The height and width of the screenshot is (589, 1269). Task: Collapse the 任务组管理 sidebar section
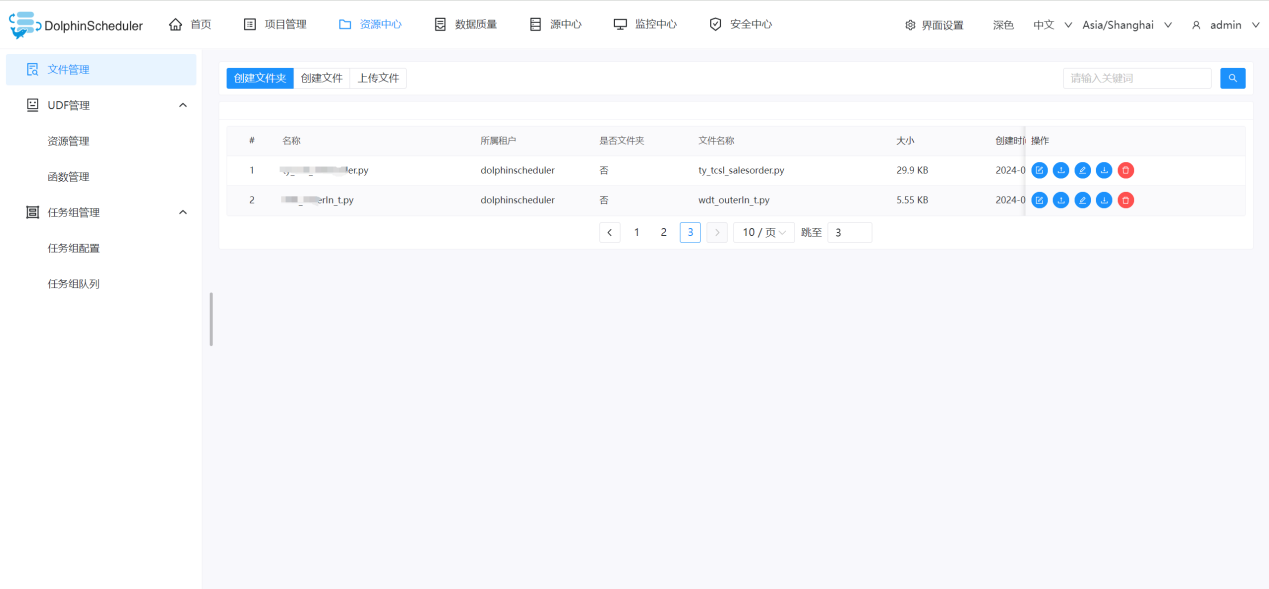[x=182, y=212]
